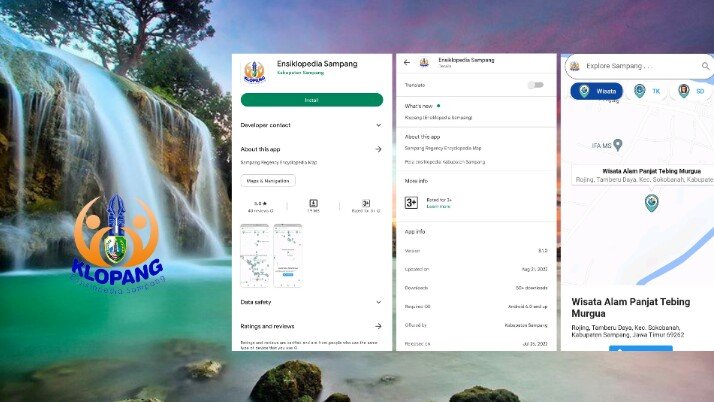Open the second app screenshot thumbnail

288,255
